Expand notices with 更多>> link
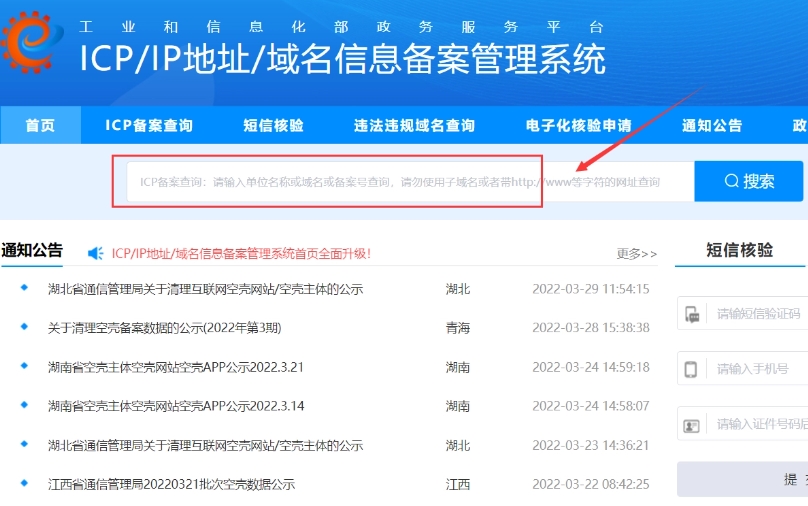808x506 pixels. [x=637, y=254]
